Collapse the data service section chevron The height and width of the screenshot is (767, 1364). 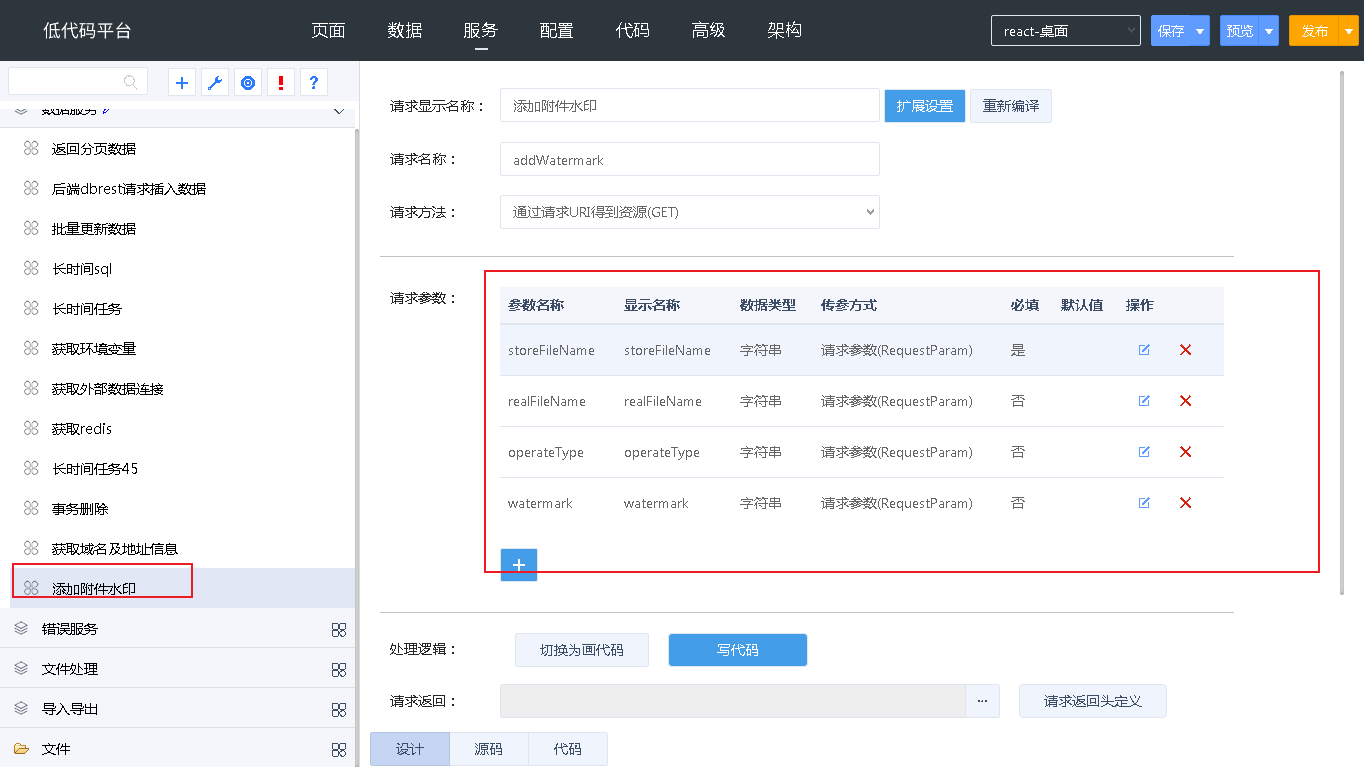(x=338, y=111)
